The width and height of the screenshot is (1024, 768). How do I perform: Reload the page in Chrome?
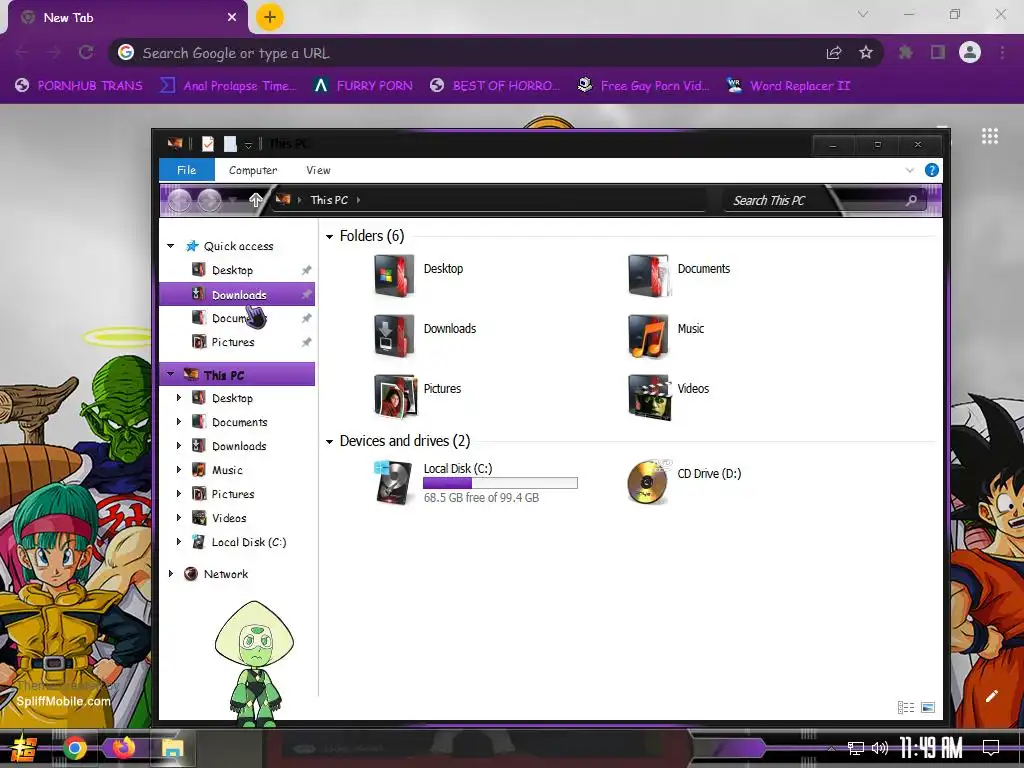(86, 52)
